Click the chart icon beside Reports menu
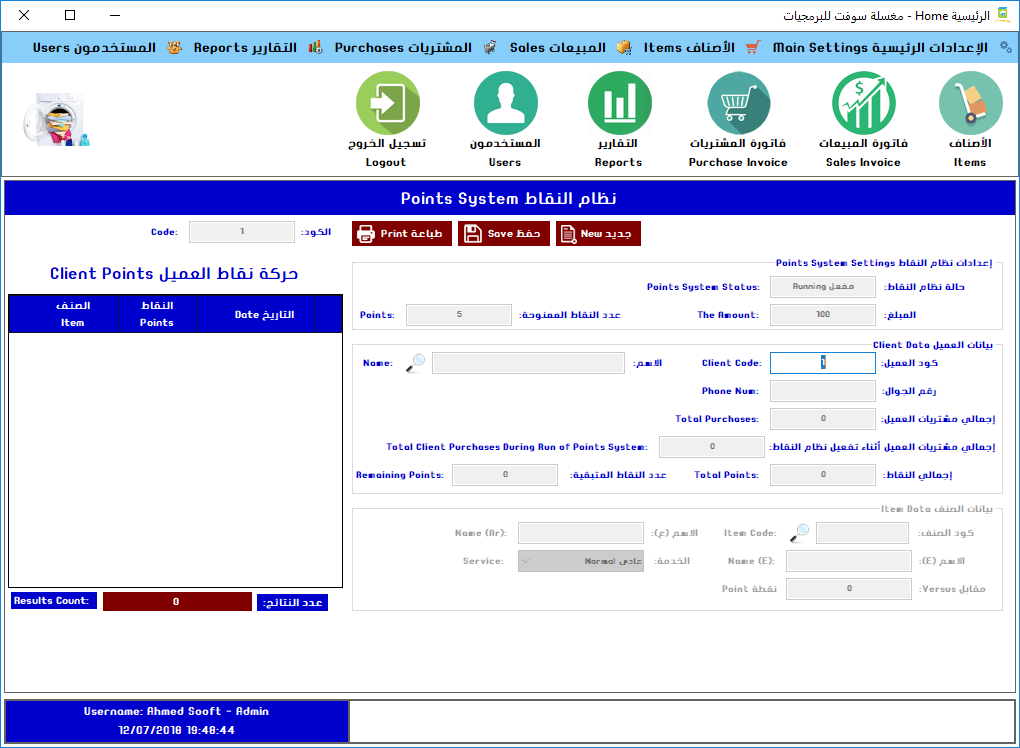1020x748 pixels. (315, 47)
